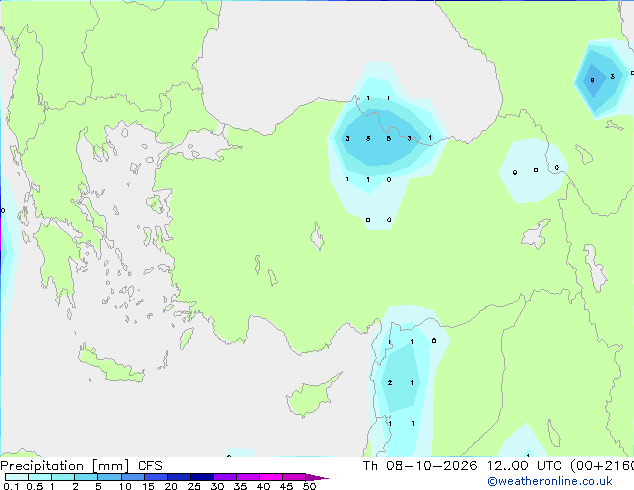
Task: Click the value 8 in northeast precipitation cell
Action: tap(592, 80)
